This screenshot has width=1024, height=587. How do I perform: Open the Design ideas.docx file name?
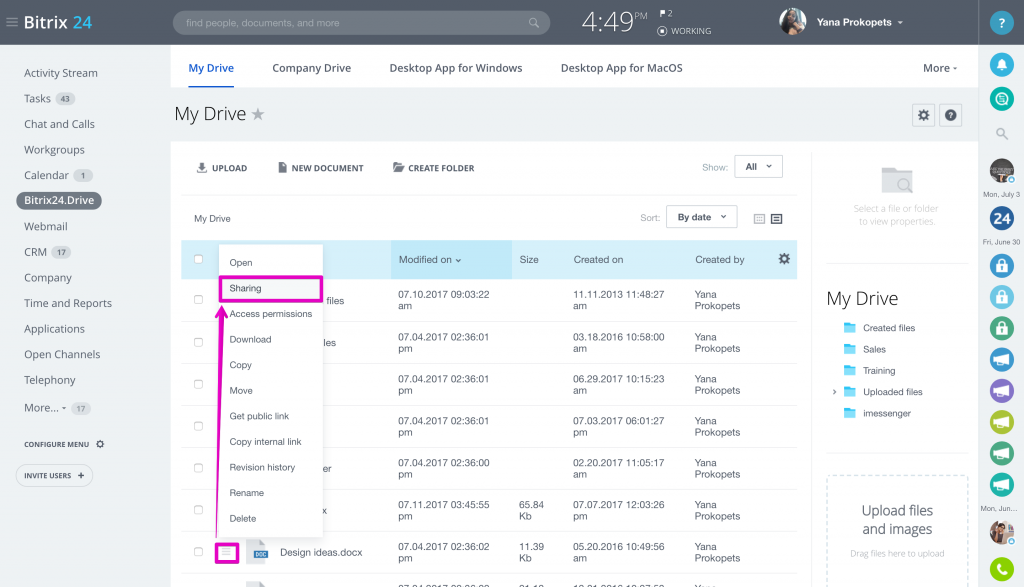321,552
